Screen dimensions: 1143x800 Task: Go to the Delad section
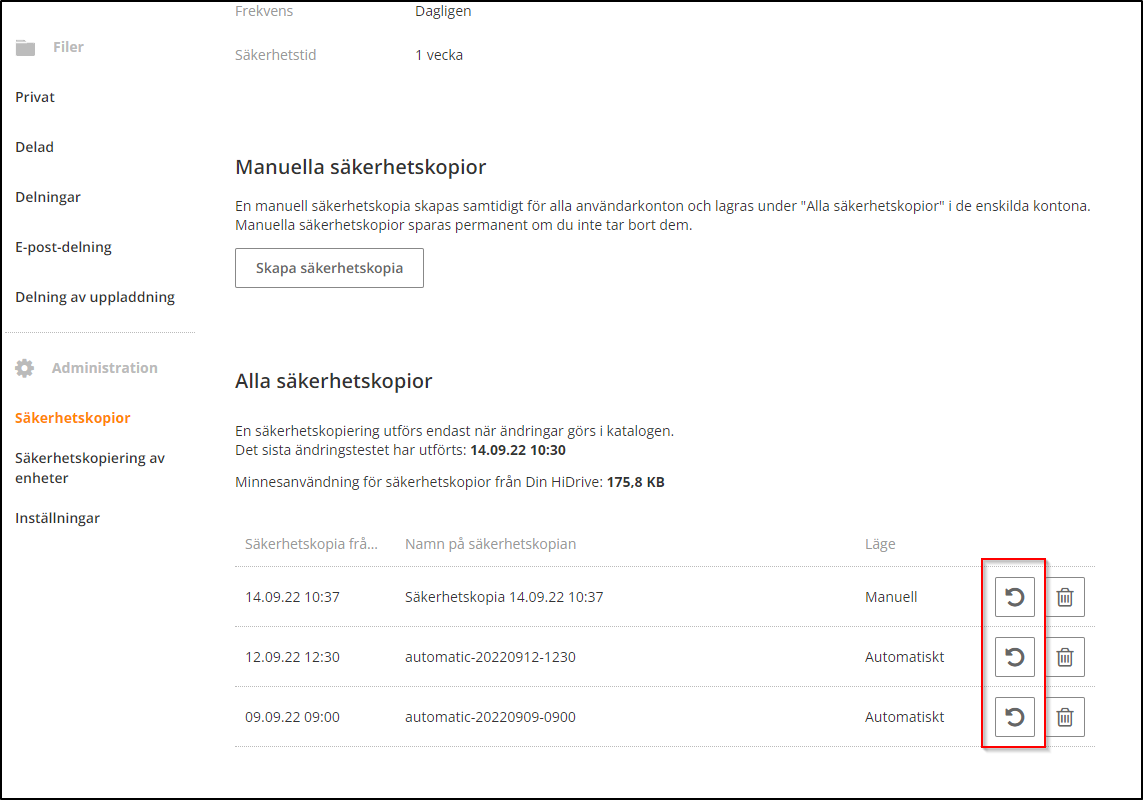click(34, 147)
